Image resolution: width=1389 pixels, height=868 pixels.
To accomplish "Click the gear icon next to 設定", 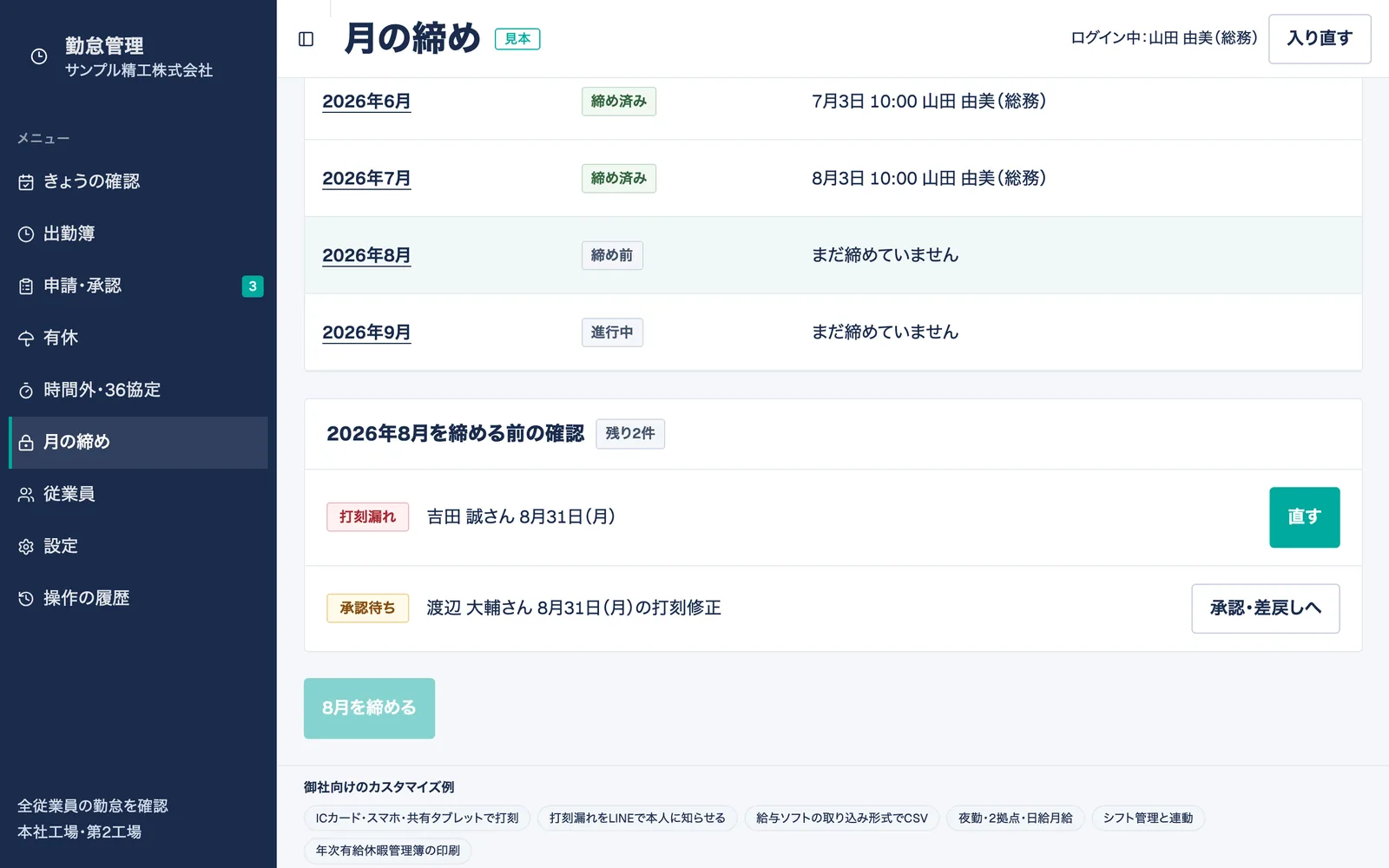I will pos(26,547).
